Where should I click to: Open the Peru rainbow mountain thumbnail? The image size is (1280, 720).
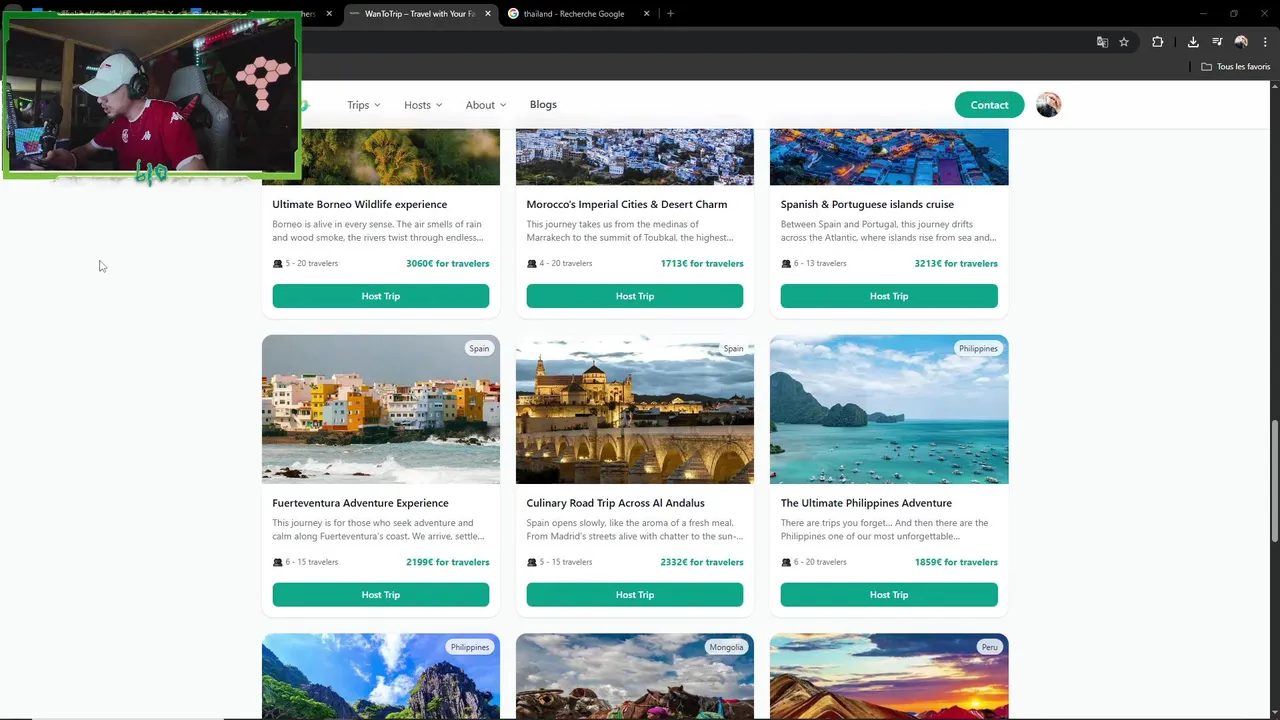point(889,676)
